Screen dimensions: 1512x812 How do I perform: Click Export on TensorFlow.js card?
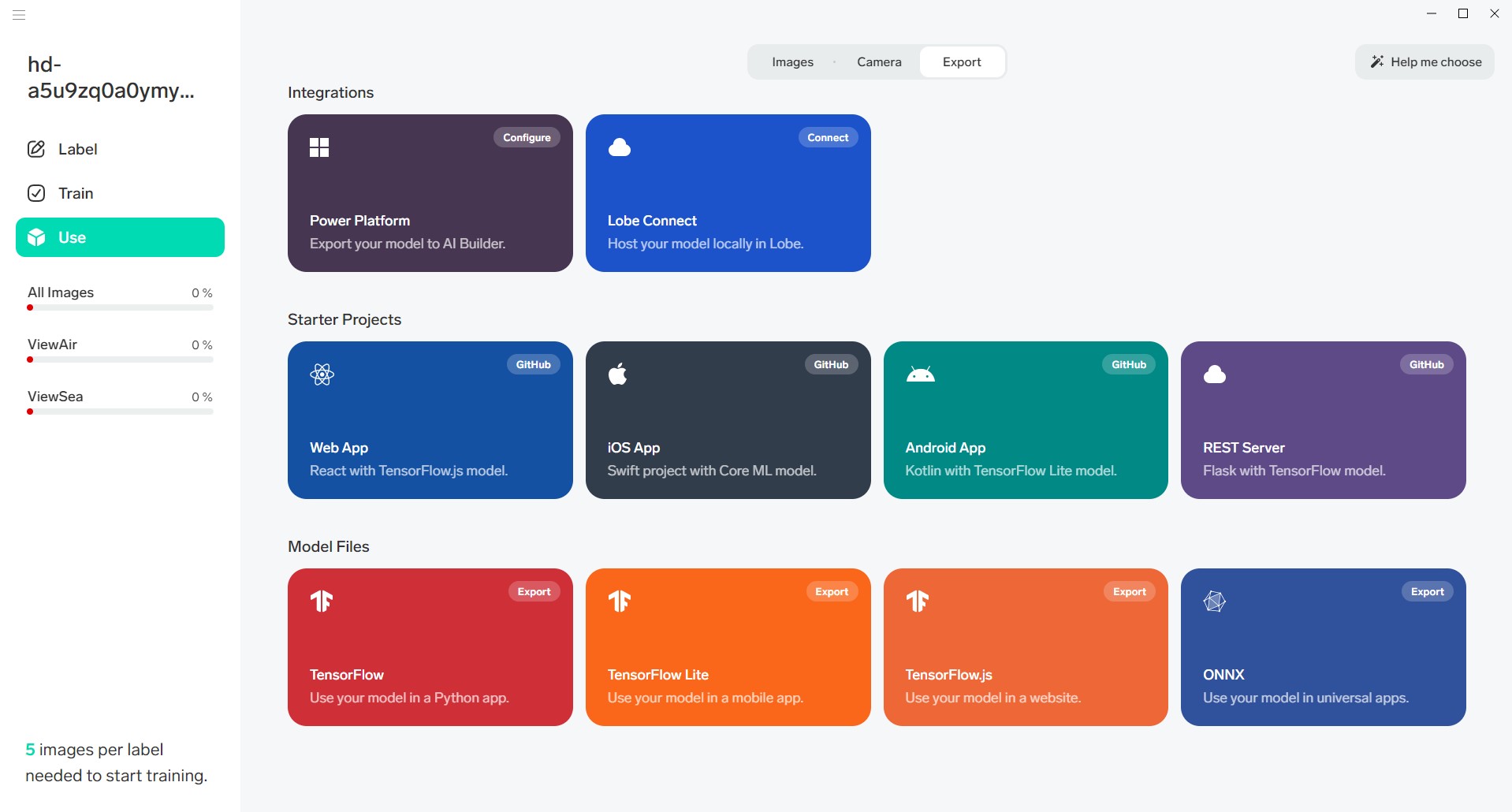point(1130,591)
